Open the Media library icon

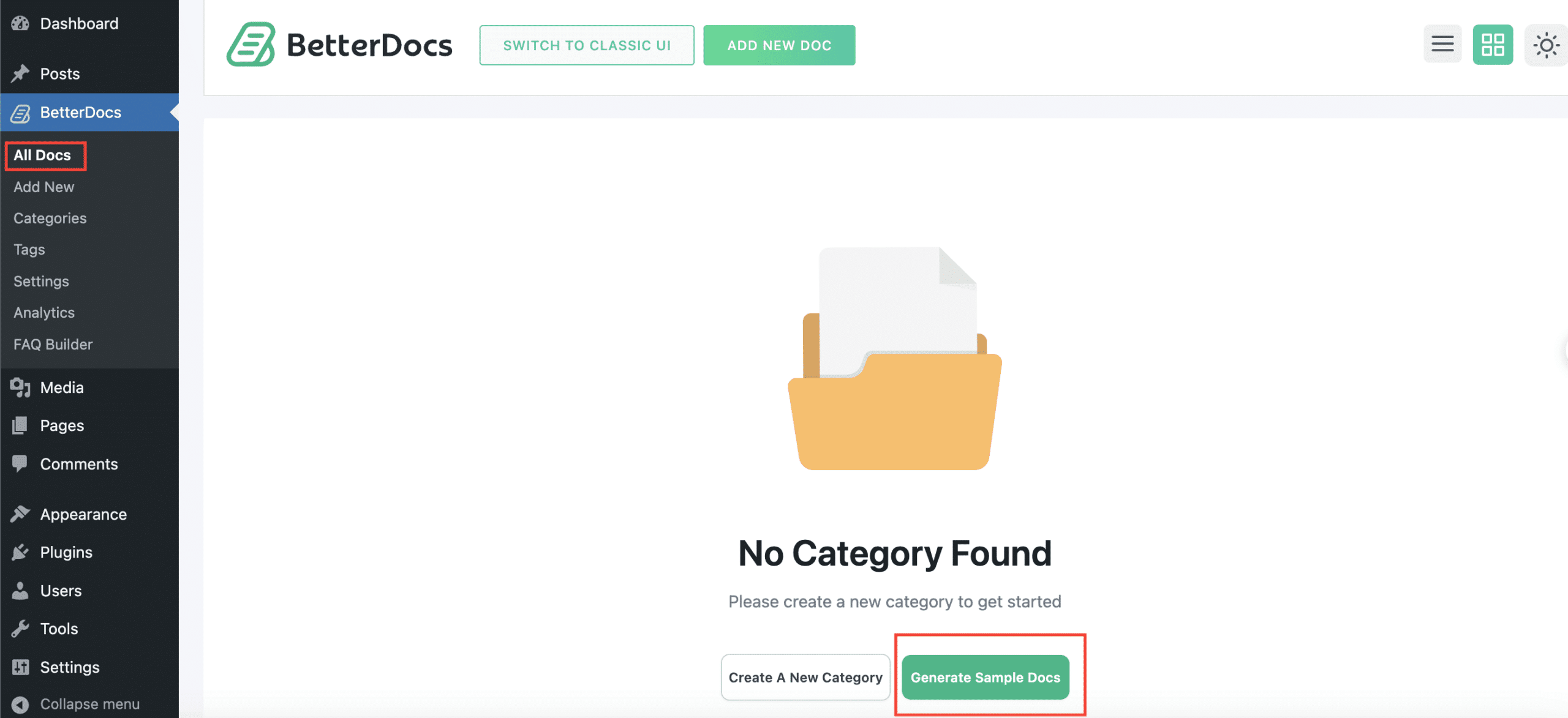(20, 387)
